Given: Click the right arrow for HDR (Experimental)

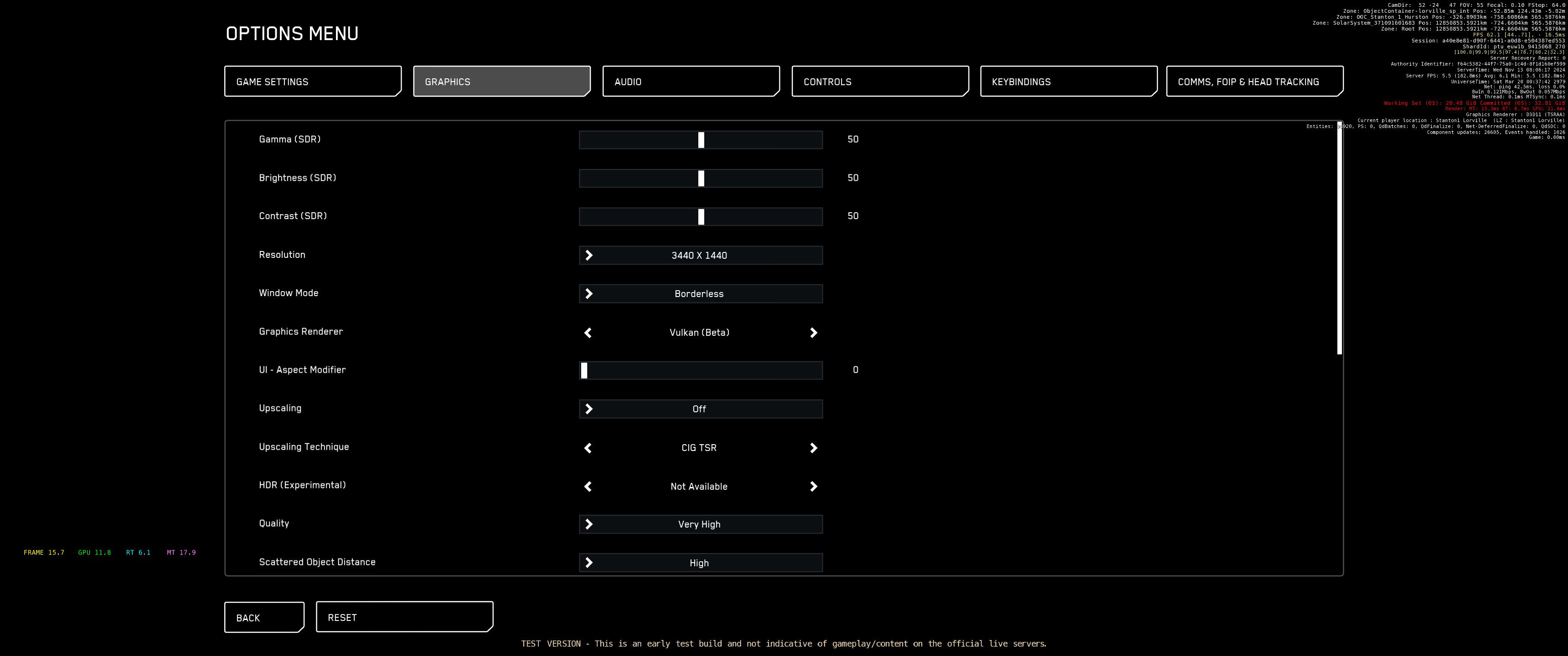Looking at the screenshot, I should click(x=813, y=486).
